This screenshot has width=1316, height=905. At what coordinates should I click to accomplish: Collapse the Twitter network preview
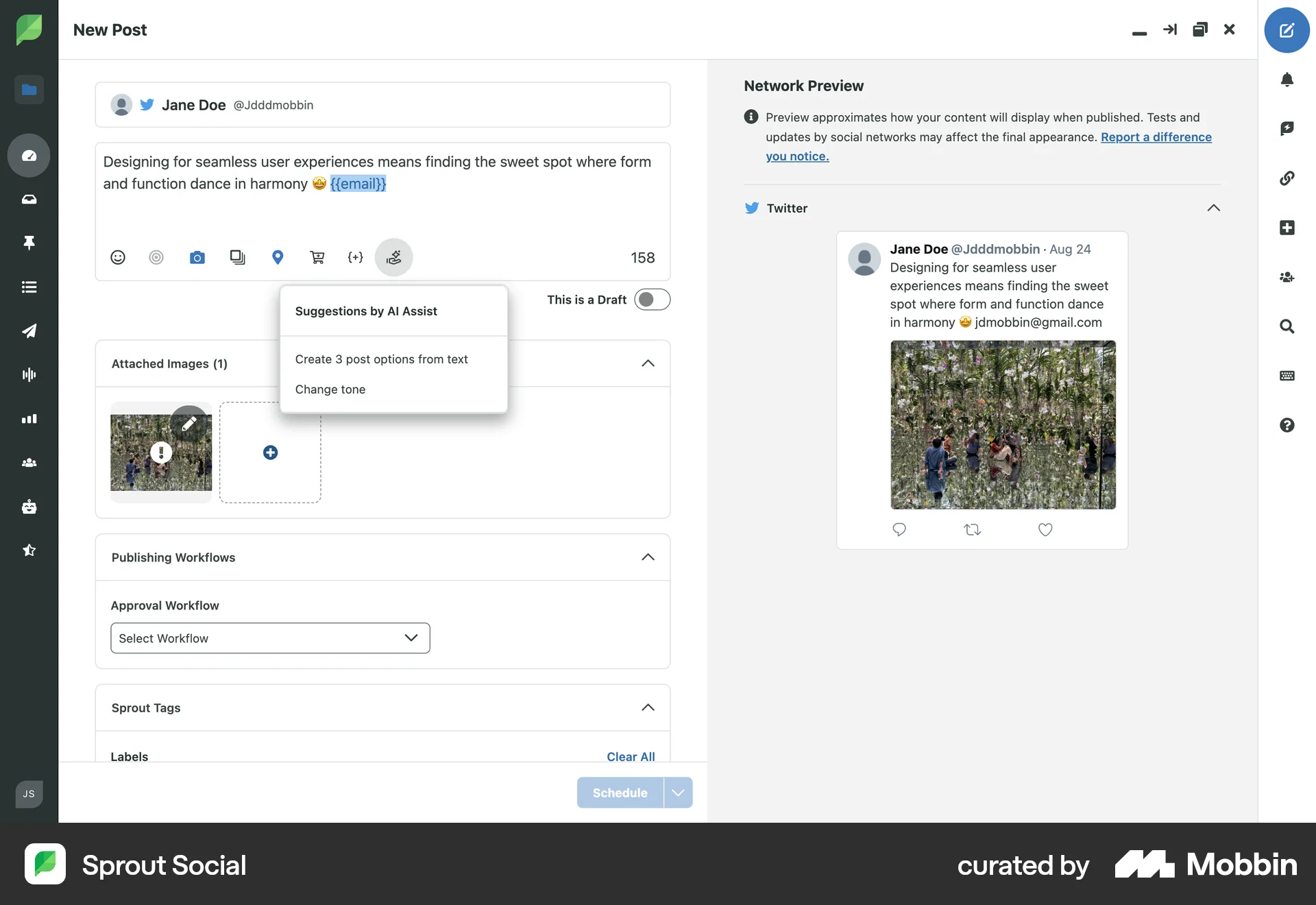click(1213, 208)
